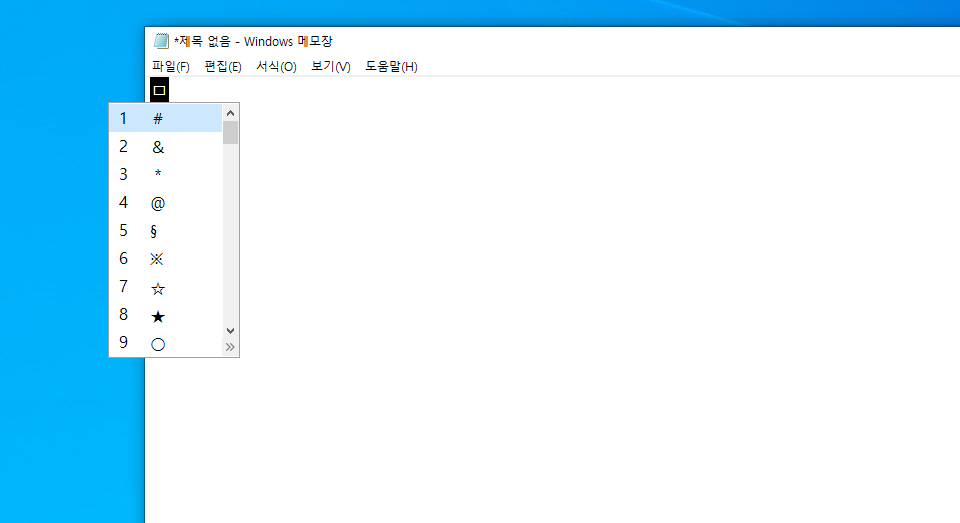Click the 제목 없음 - Windows 메모장 title
Viewport: 960px width, 523px height.
(253, 41)
